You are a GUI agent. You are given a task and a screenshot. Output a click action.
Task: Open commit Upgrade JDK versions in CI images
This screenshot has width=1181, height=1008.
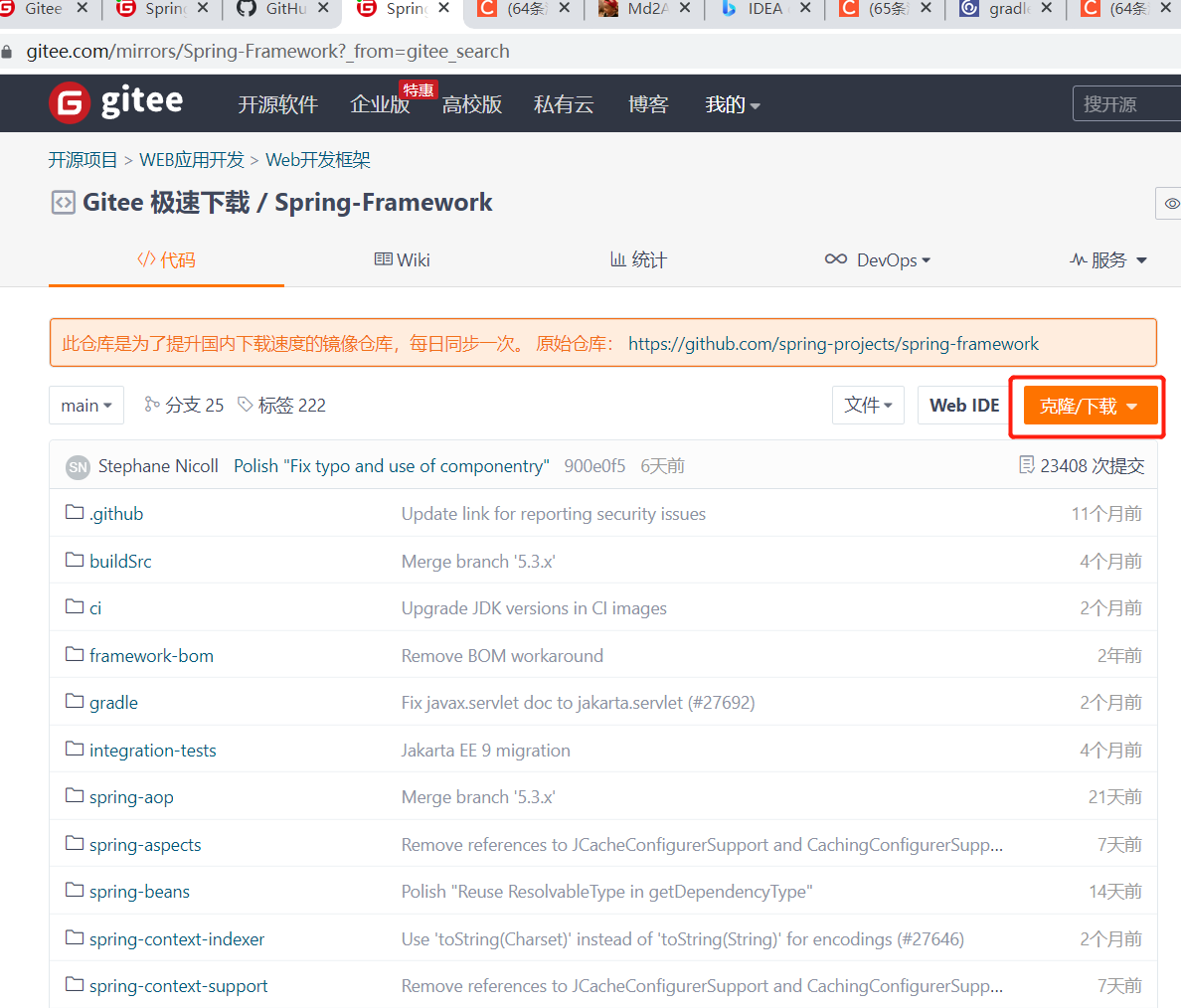[x=534, y=608]
